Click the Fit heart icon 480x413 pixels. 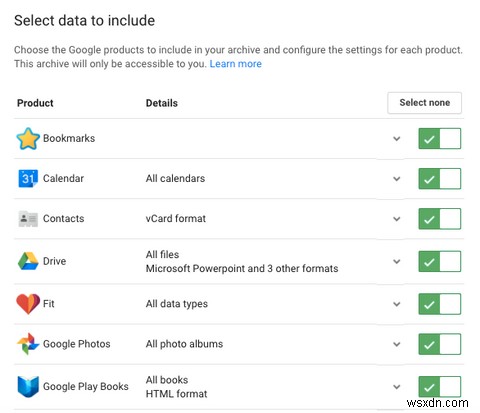28,304
